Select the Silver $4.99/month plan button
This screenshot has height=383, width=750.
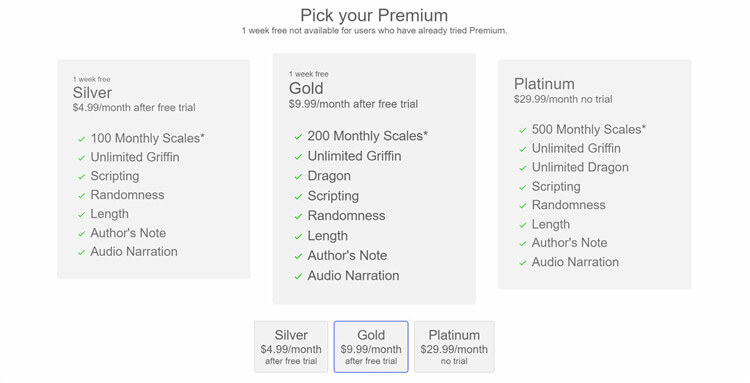(x=291, y=347)
